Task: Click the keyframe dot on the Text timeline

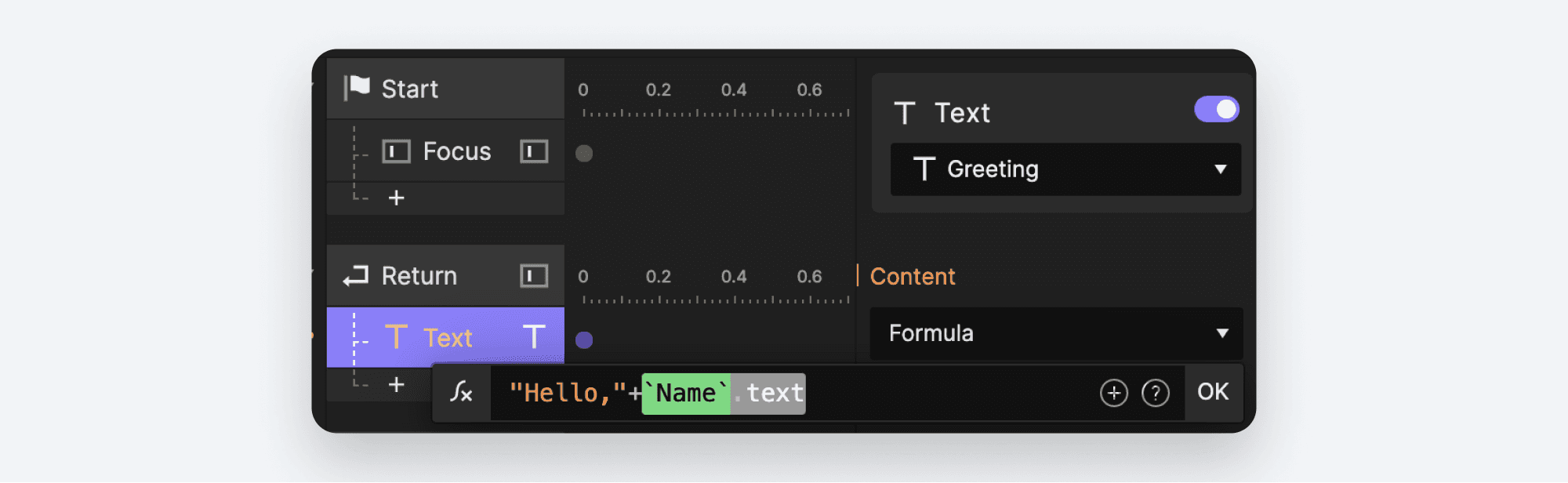Action: point(583,340)
